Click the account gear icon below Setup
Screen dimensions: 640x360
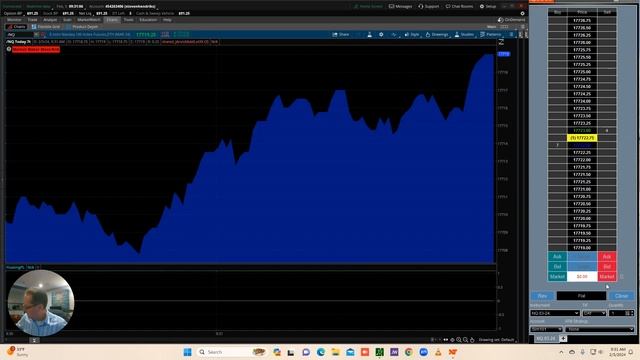[x=522, y=13]
